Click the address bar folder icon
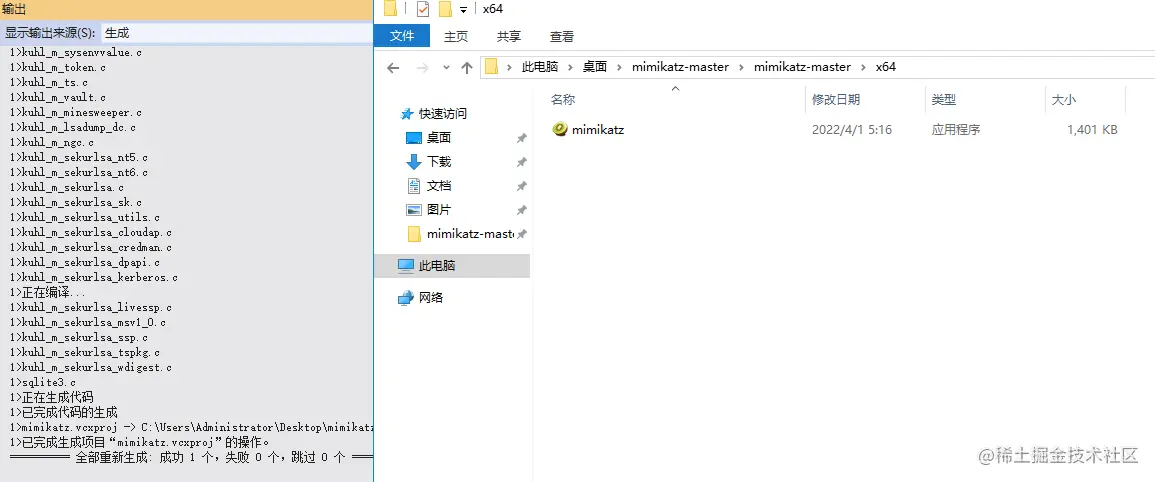The width and height of the screenshot is (1155, 482). [492, 67]
